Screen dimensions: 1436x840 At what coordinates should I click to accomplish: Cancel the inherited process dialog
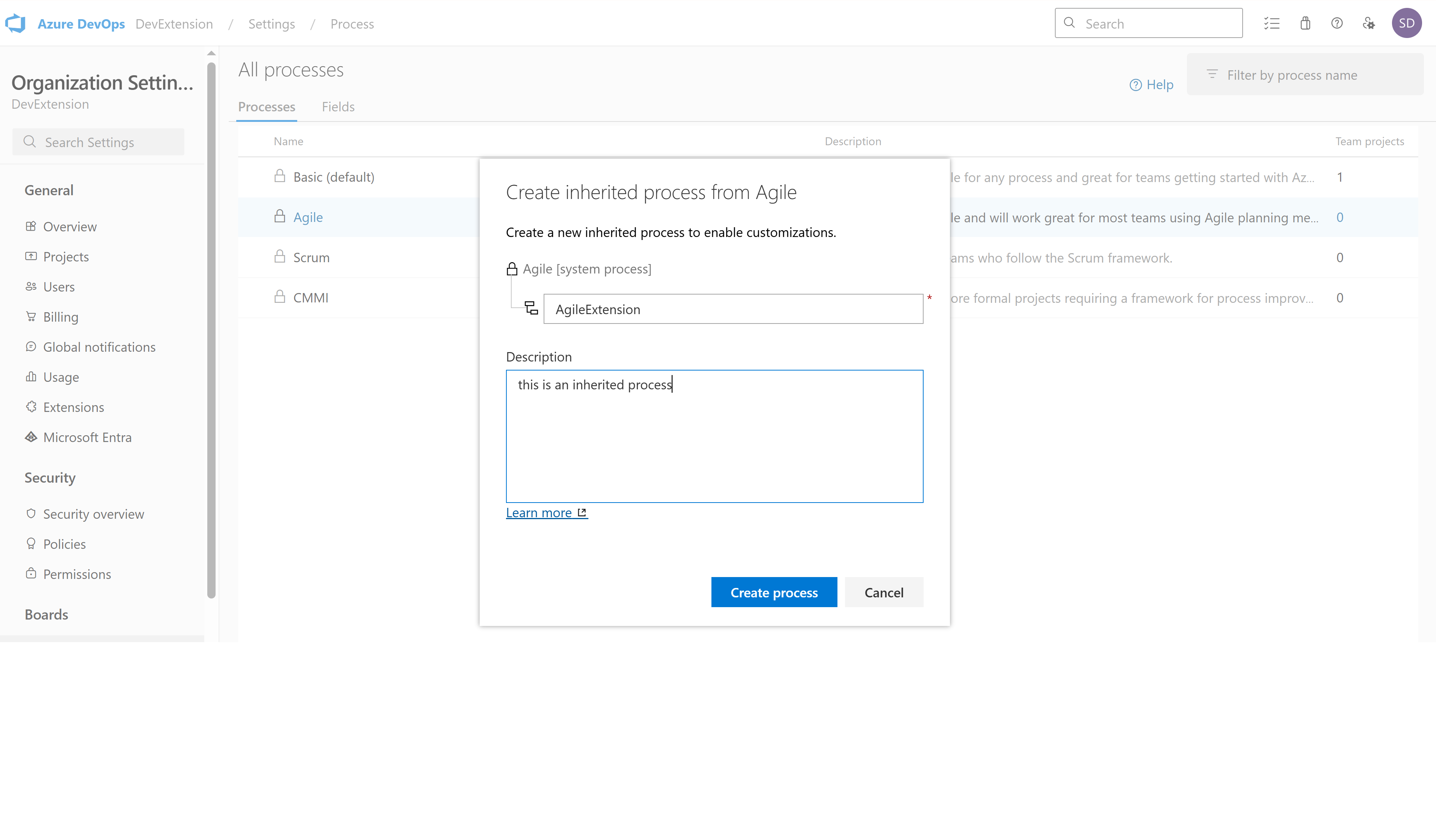tap(883, 592)
